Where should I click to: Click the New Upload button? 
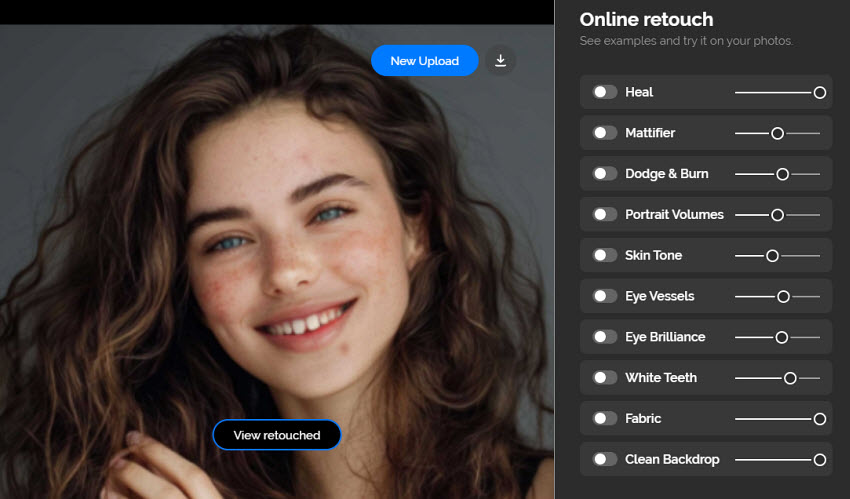[x=424, y=61]
